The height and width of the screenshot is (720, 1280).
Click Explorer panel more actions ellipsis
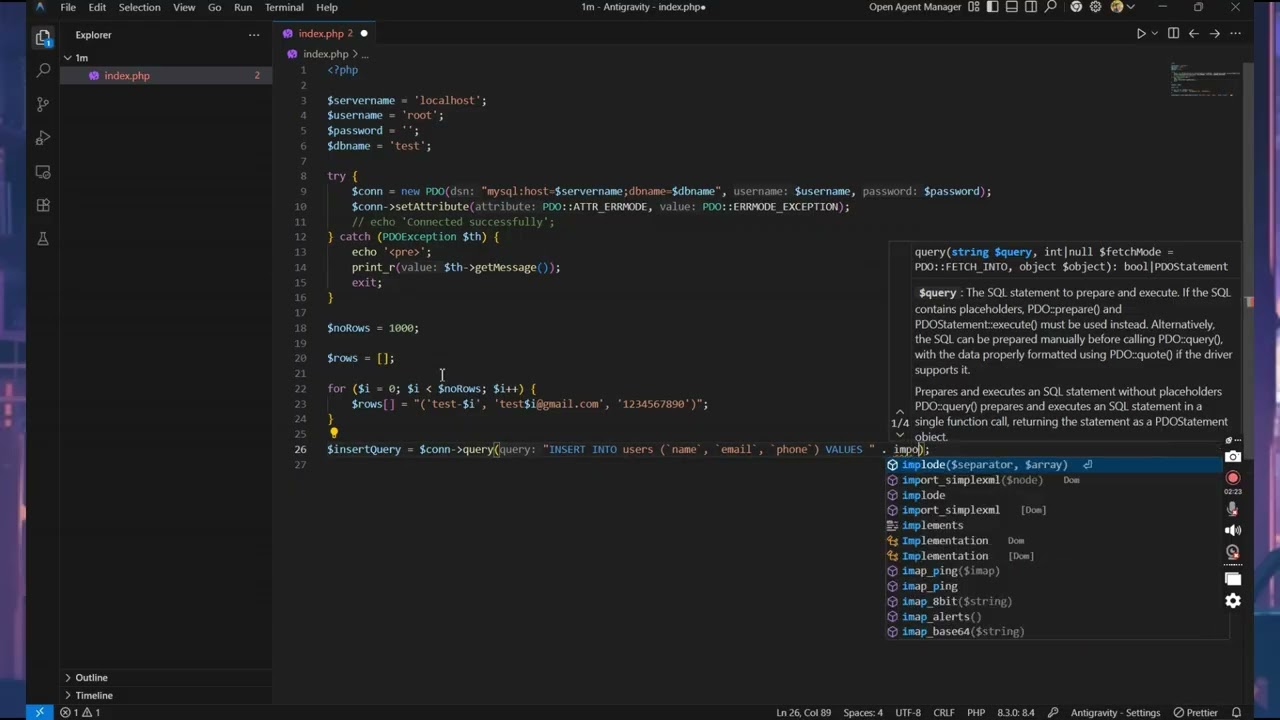254,35
